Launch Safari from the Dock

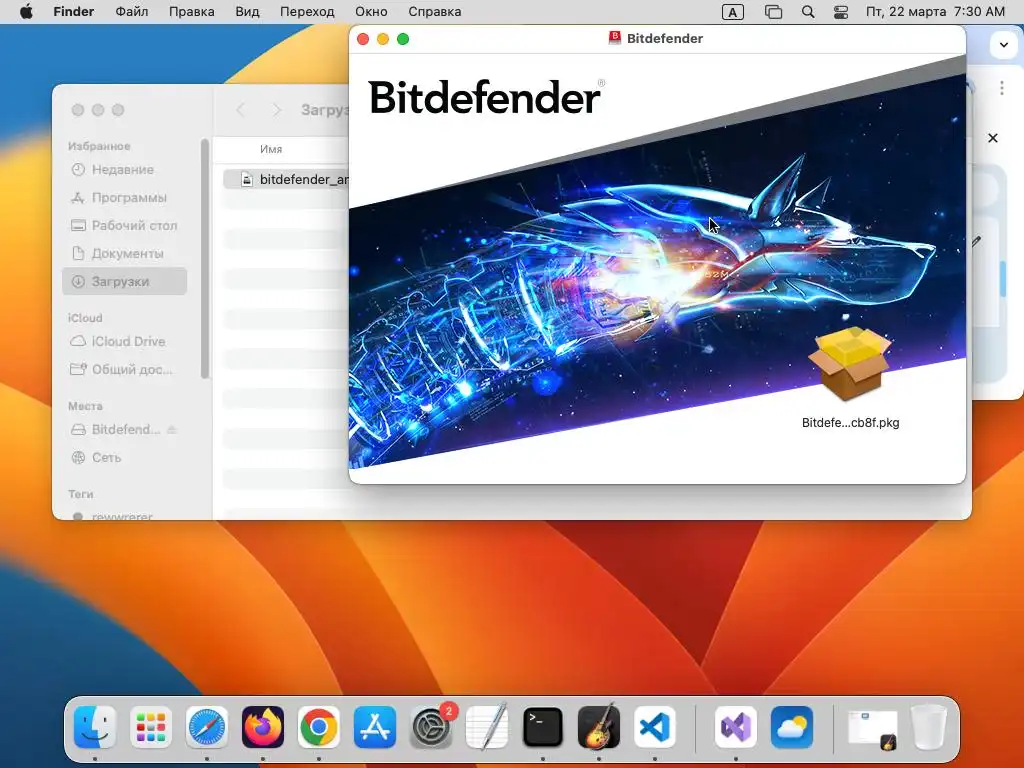click(x=207, y=727)
